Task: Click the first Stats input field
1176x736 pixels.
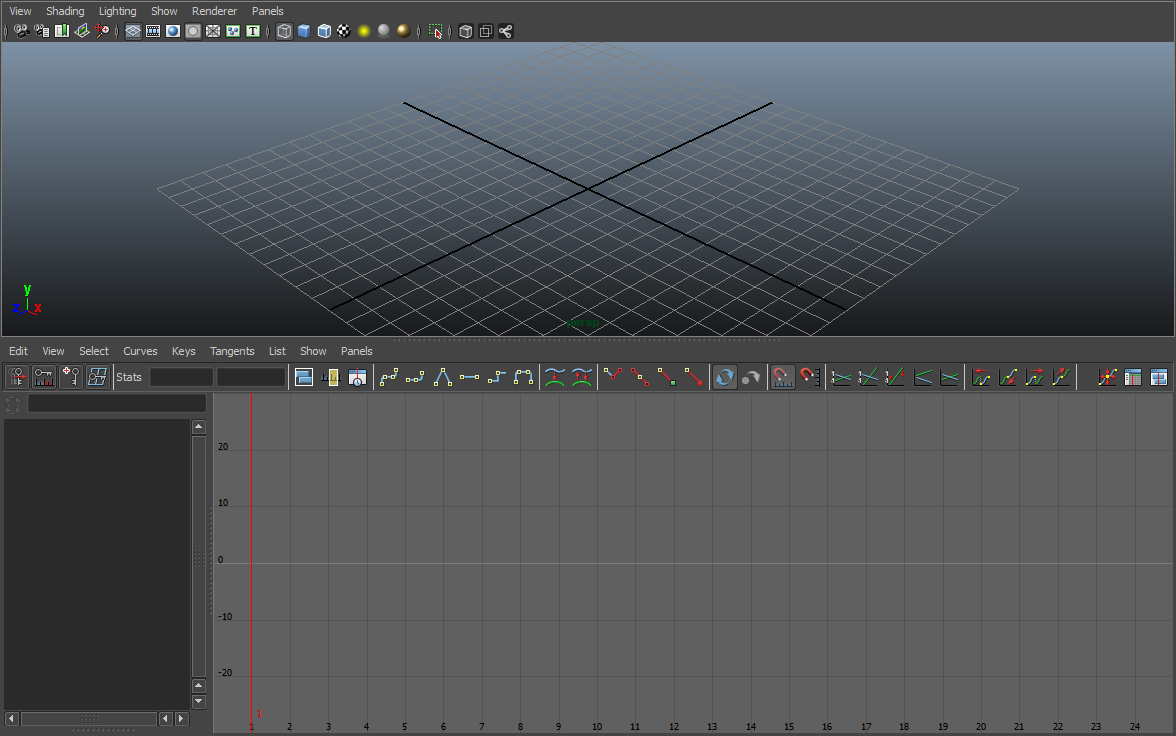Action: [x=181, y=377]
